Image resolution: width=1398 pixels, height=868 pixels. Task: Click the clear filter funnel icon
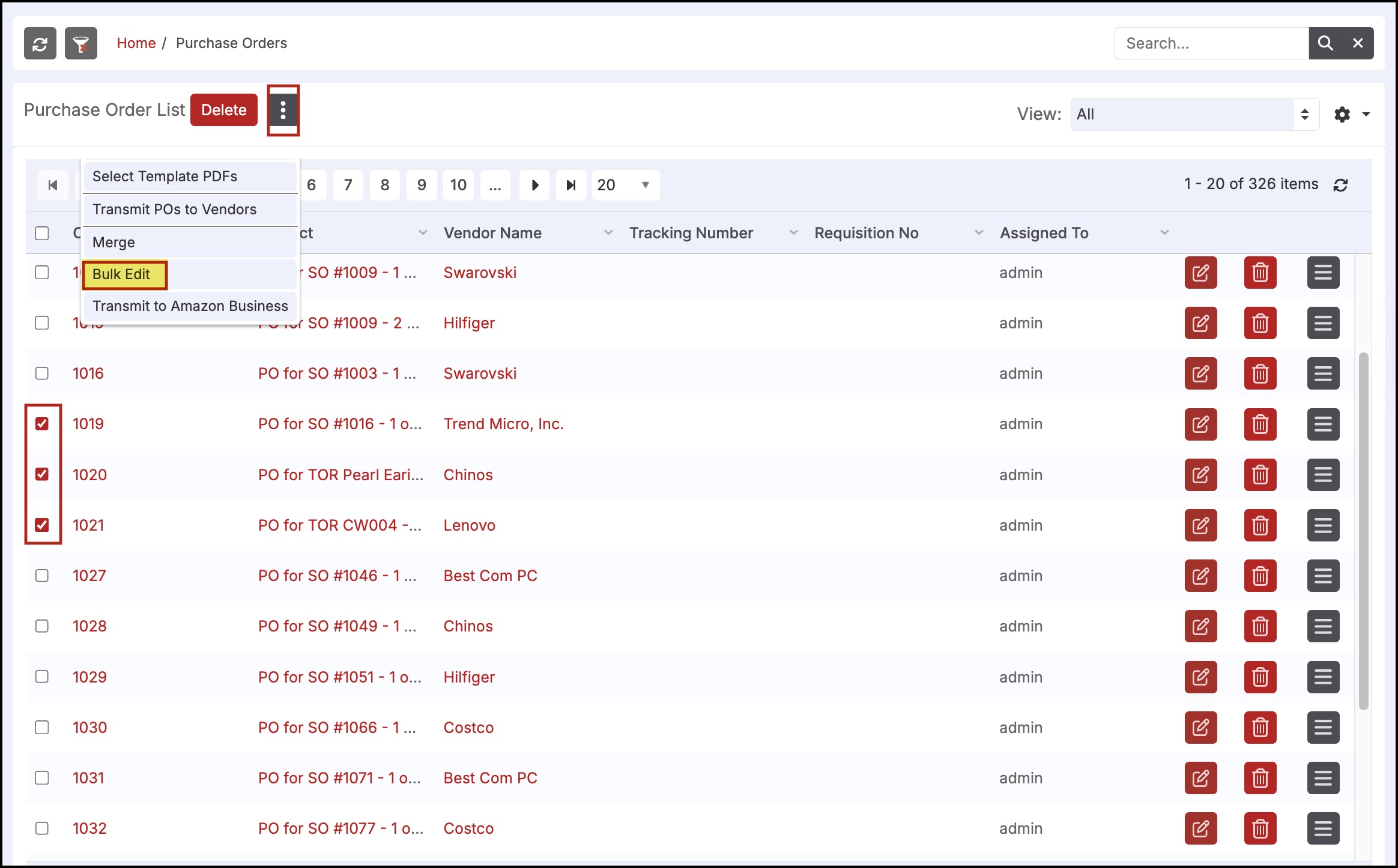[x=81, y=43]
